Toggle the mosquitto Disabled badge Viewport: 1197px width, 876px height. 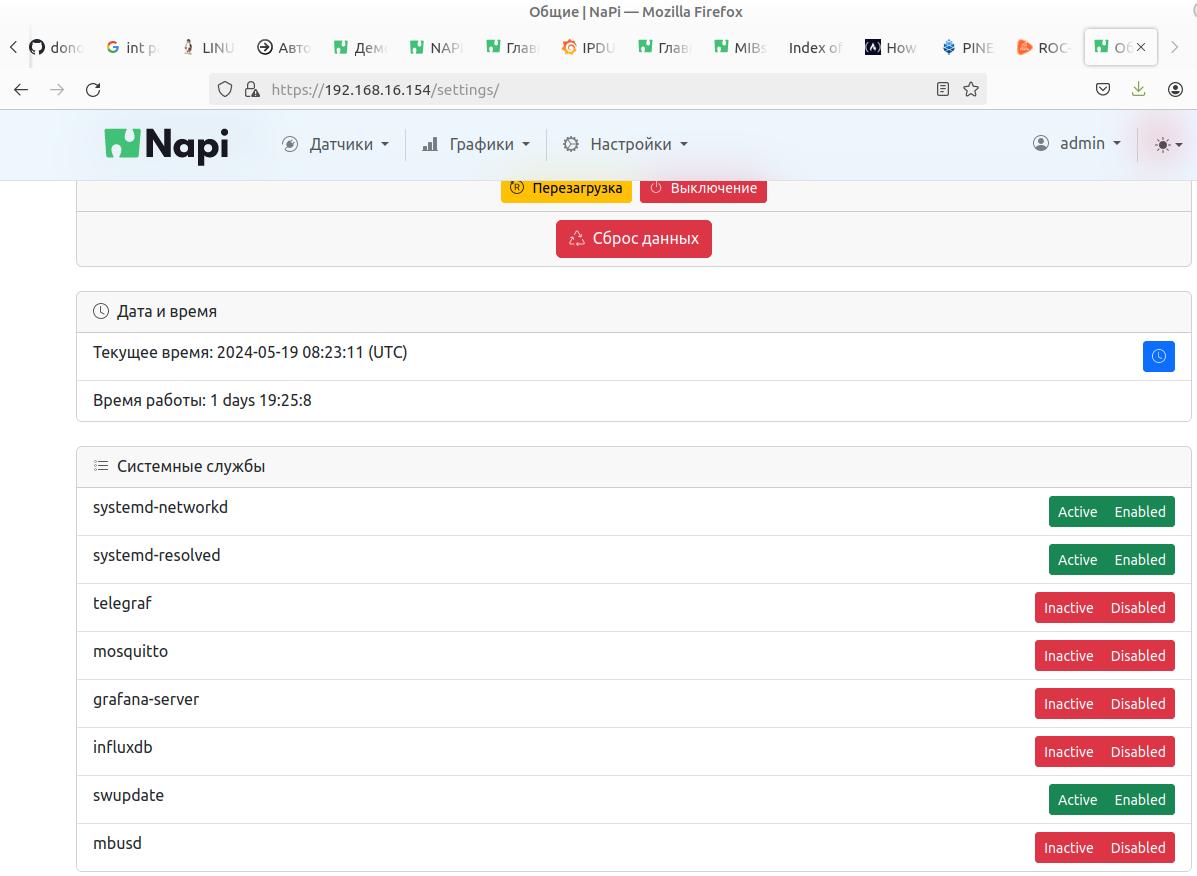click(1138, 656)
